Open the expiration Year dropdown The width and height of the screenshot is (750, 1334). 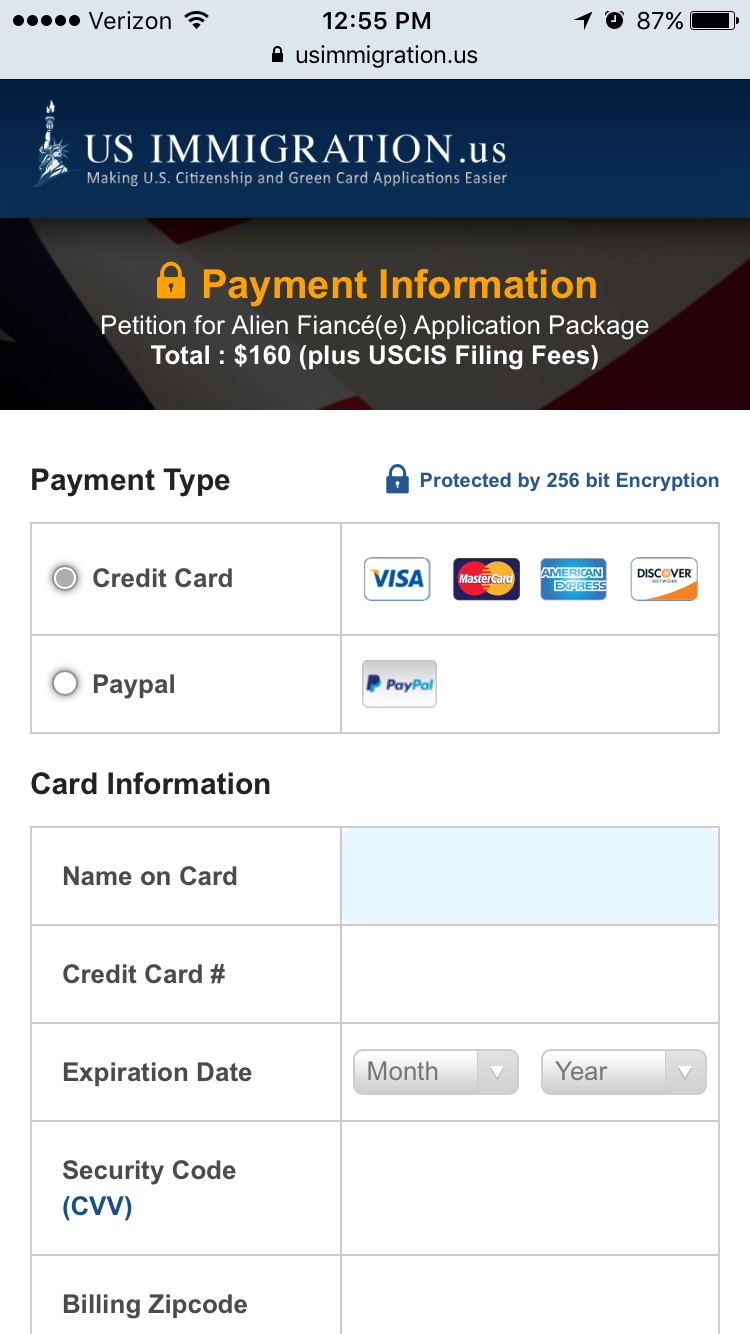(x=624, y=1072)
